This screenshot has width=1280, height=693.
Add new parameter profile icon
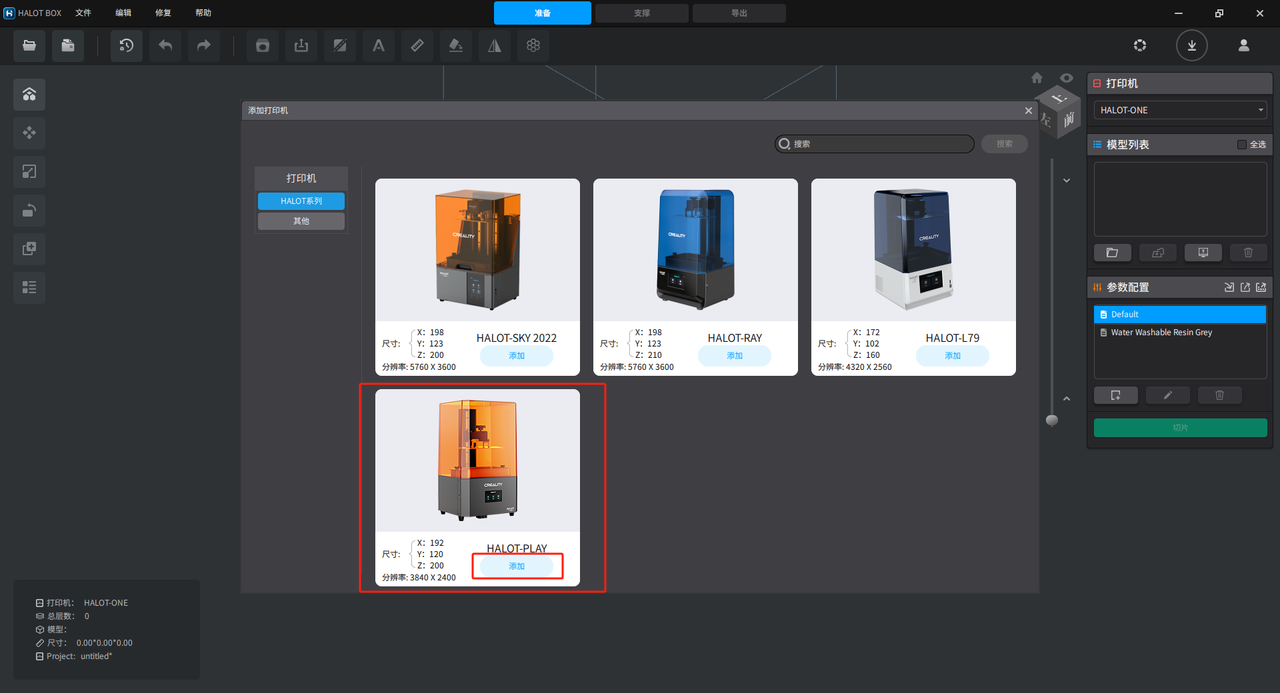1115,395
